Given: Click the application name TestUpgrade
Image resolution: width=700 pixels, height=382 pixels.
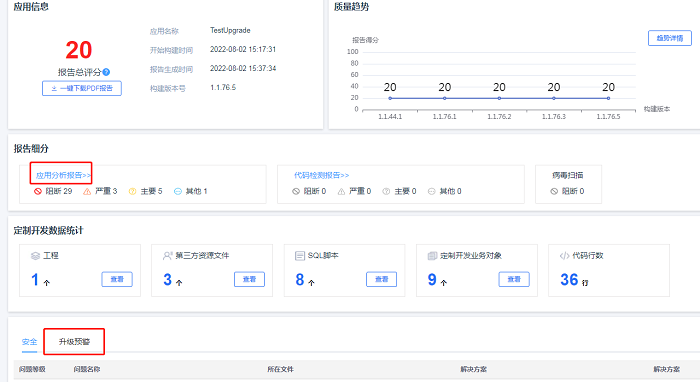Looking at the screenshot, I should point(230,30).
